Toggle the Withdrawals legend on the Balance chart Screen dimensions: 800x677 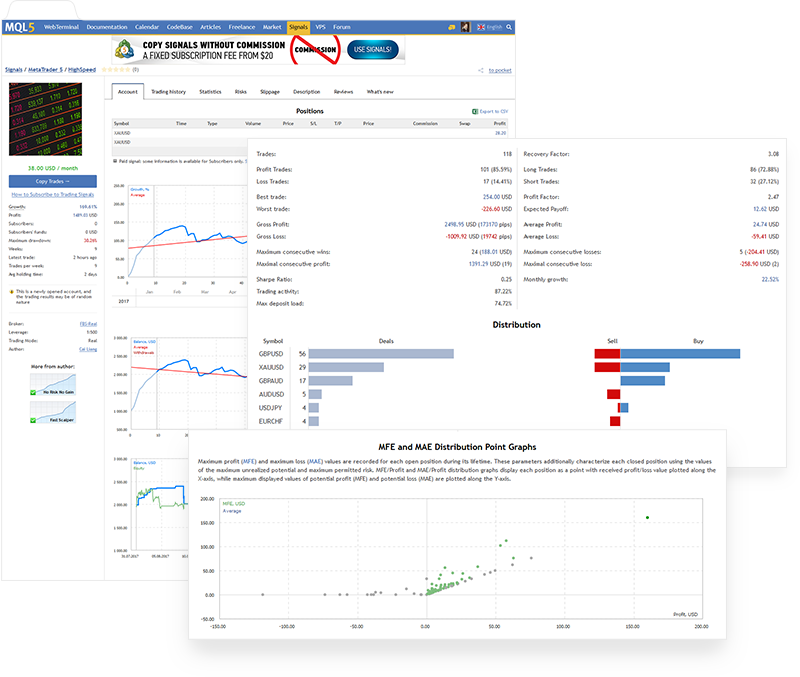point(144,353)
